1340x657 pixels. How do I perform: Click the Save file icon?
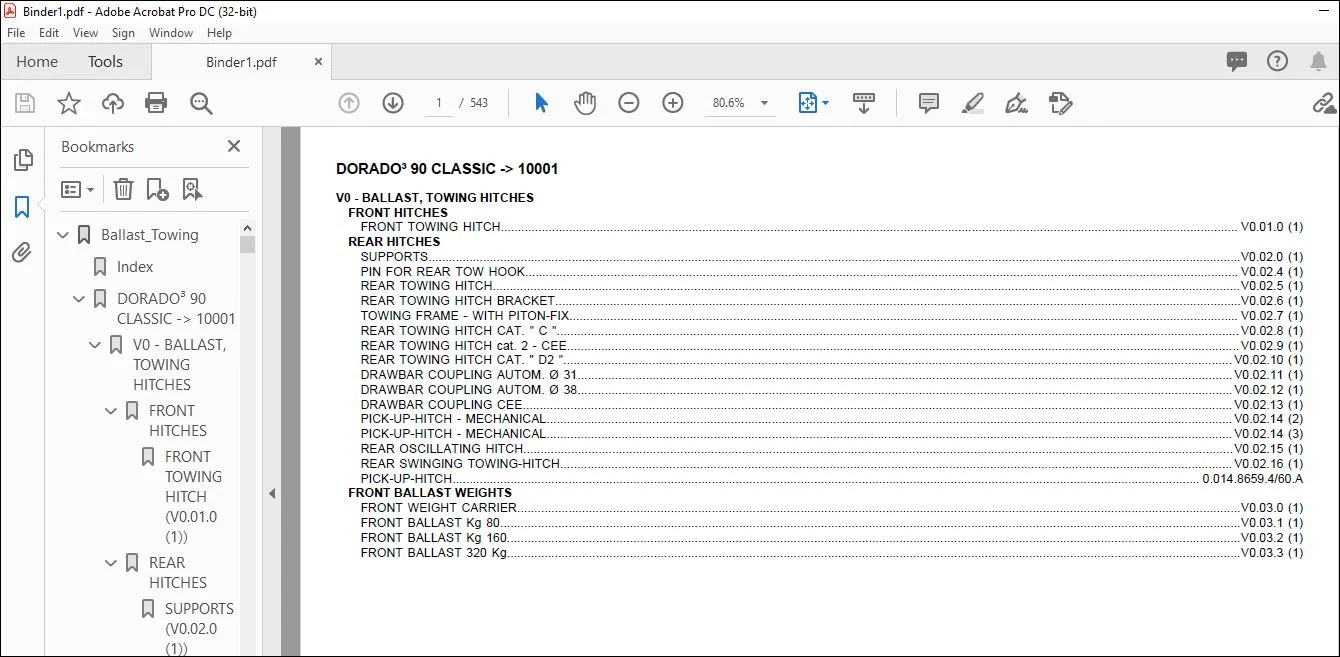[x=25, y=103]
